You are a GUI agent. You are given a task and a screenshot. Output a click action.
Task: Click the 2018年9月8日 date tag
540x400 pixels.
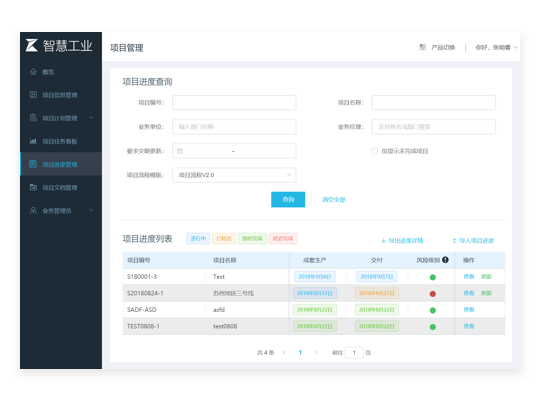pos(315,276)
